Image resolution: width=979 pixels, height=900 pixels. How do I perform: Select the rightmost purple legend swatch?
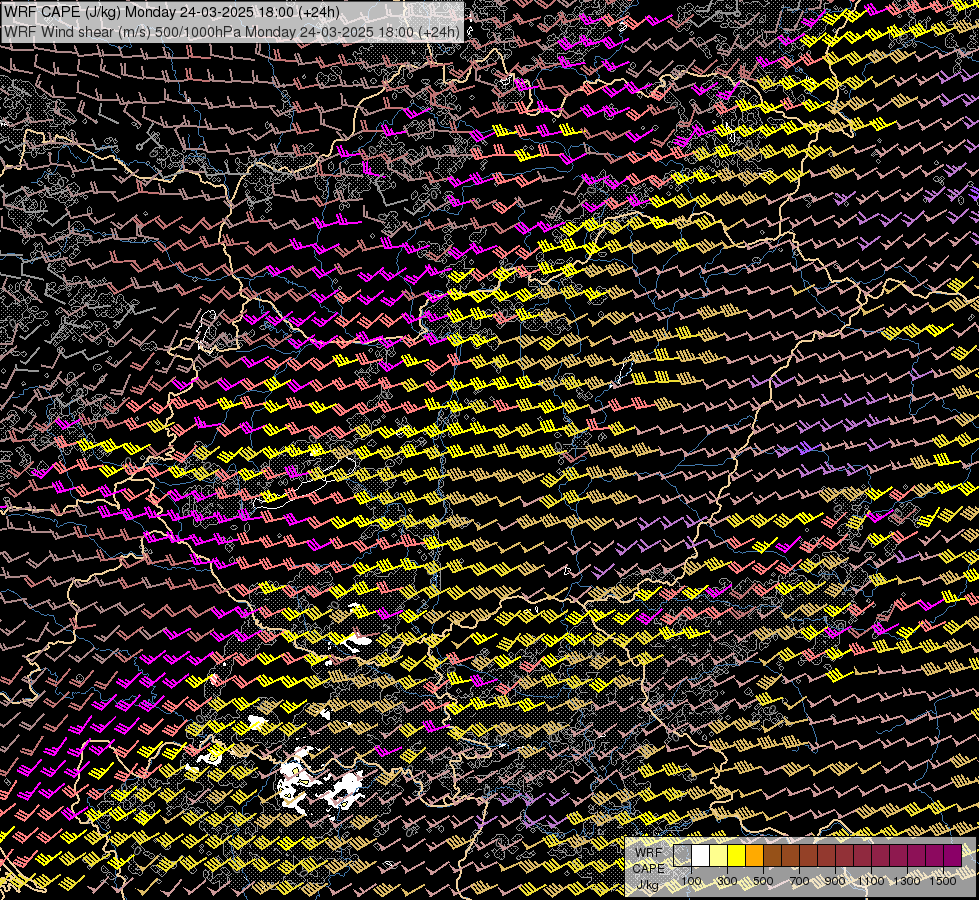(953, 856)
